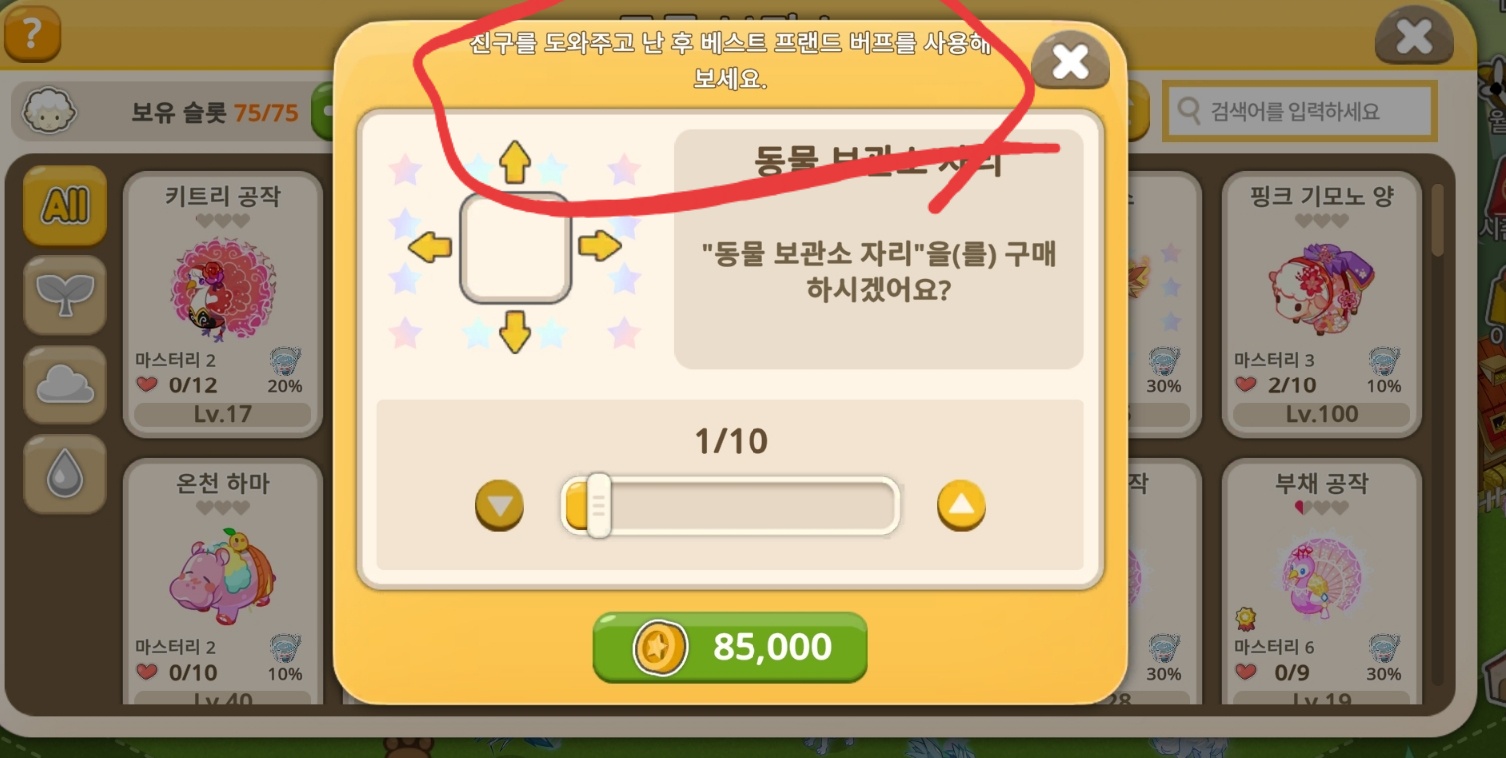This screenshot has height=758, width=1506.
Task: Click the up arrow on storage diagram
Action: click(x=514, y=161)
